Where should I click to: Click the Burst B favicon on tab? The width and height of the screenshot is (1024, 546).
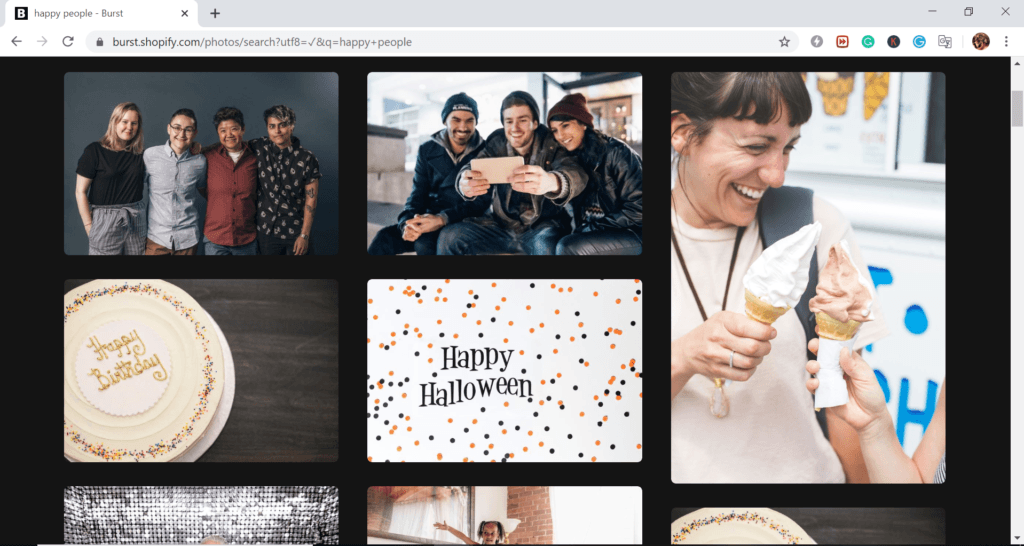coord(21,13)
